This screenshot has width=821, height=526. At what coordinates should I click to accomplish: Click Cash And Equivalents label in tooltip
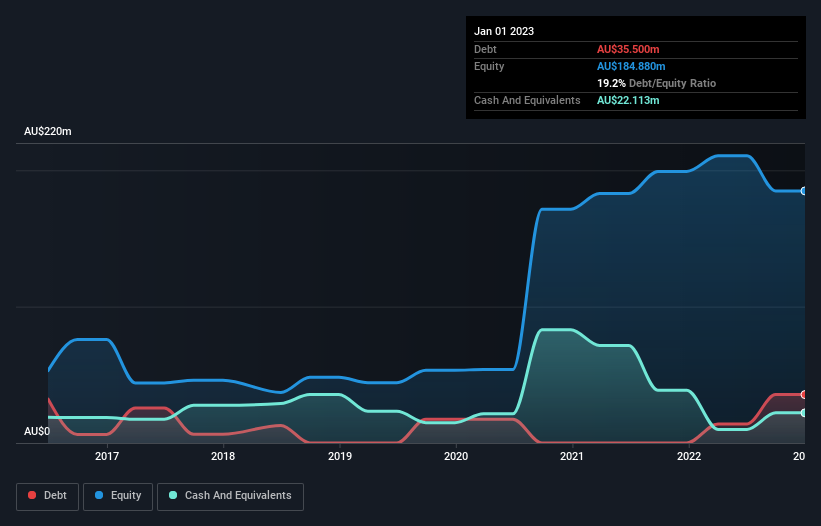pyautogui.click(x=527, y=100)
